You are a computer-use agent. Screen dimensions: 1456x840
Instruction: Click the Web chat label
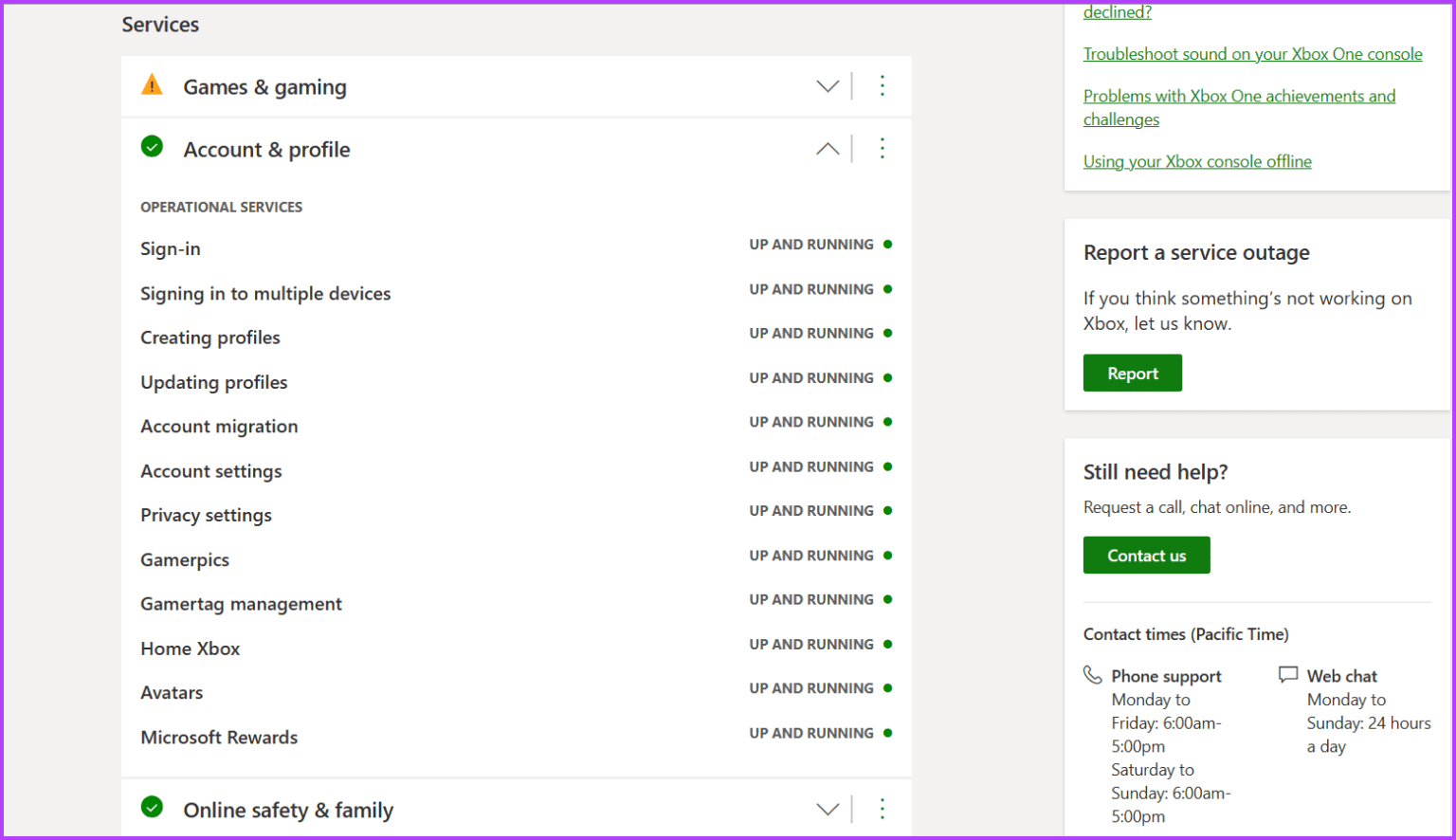[x=1342, y=676]
